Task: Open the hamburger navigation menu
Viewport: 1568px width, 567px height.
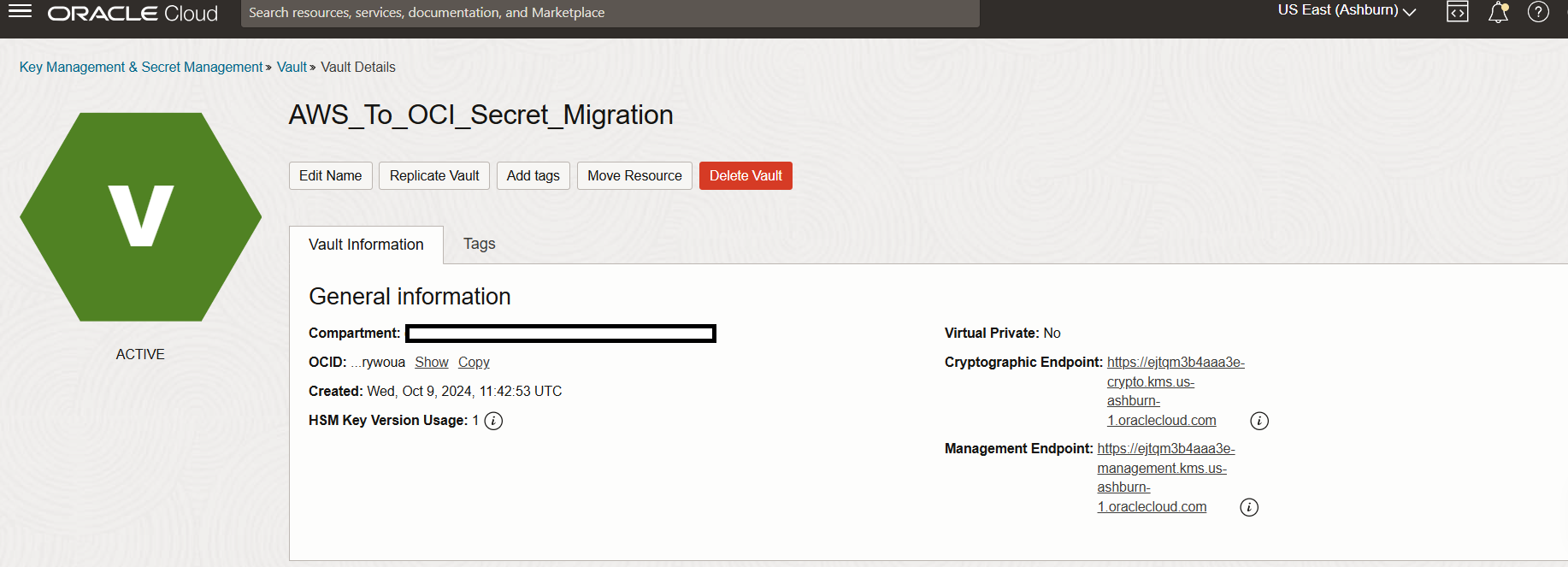Action: point(20,11)
